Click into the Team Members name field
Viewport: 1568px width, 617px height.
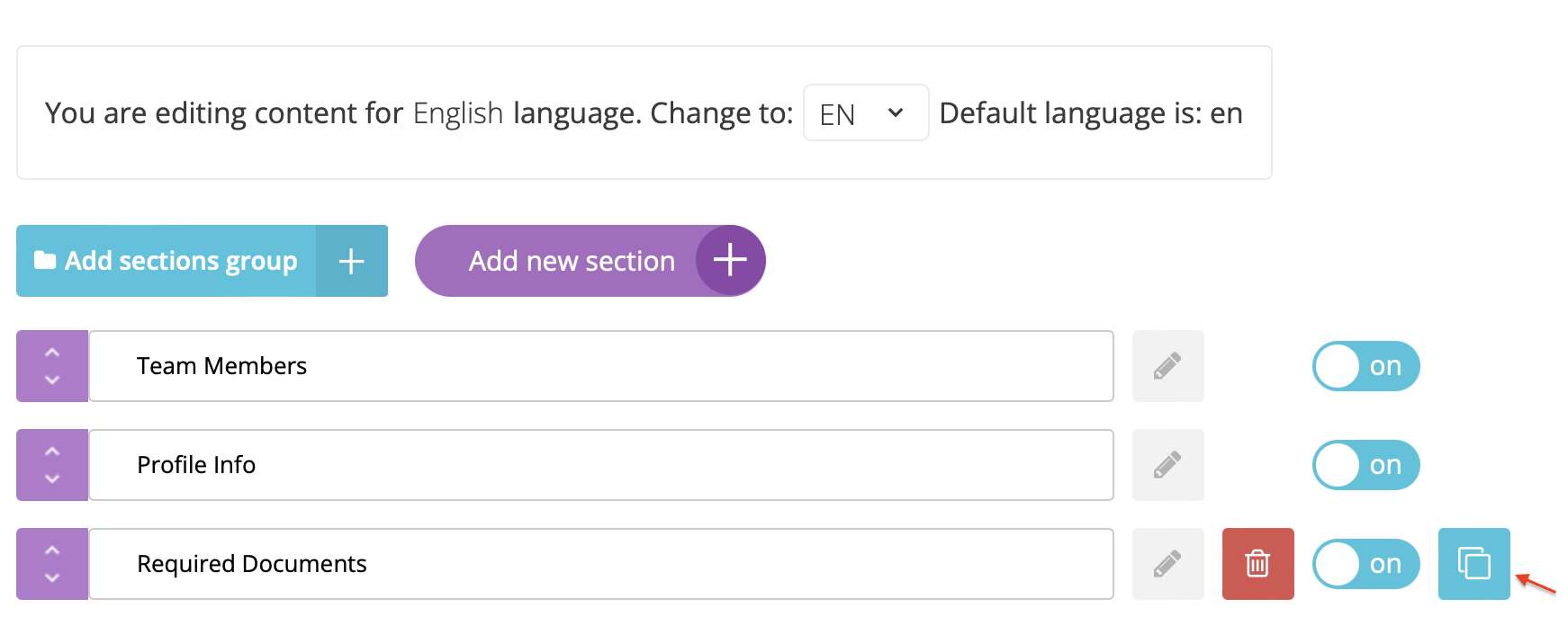point(601,366)
